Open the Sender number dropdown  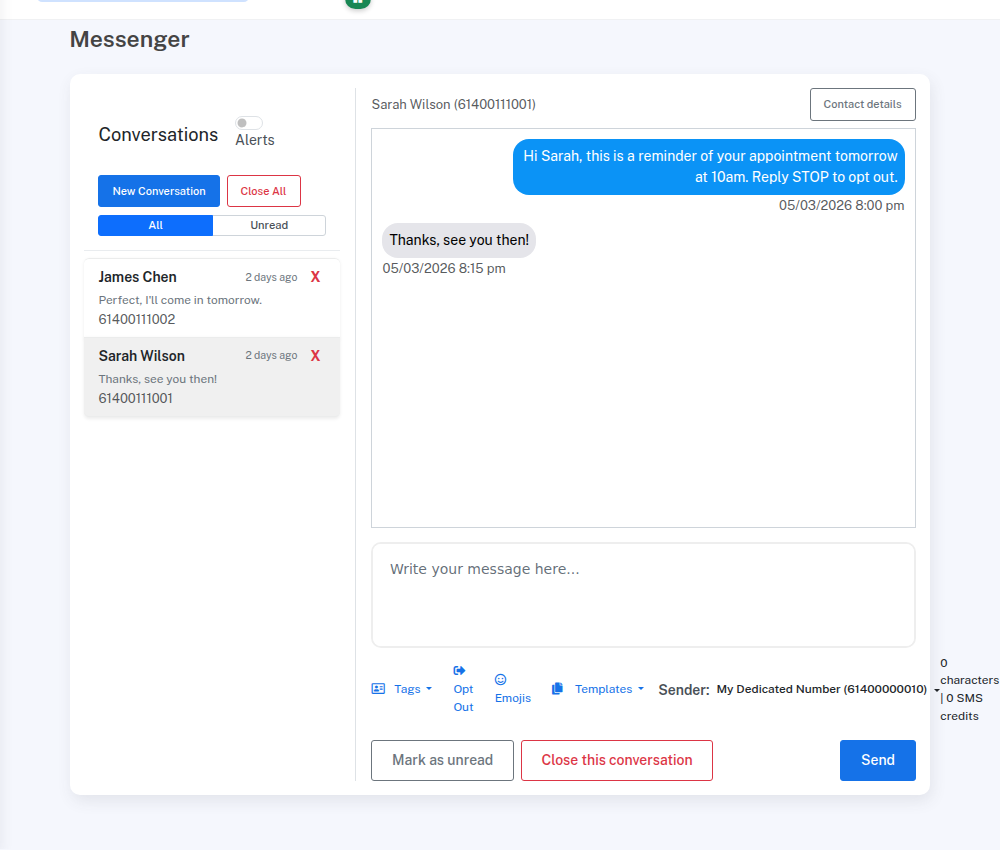tap(828, 689)
